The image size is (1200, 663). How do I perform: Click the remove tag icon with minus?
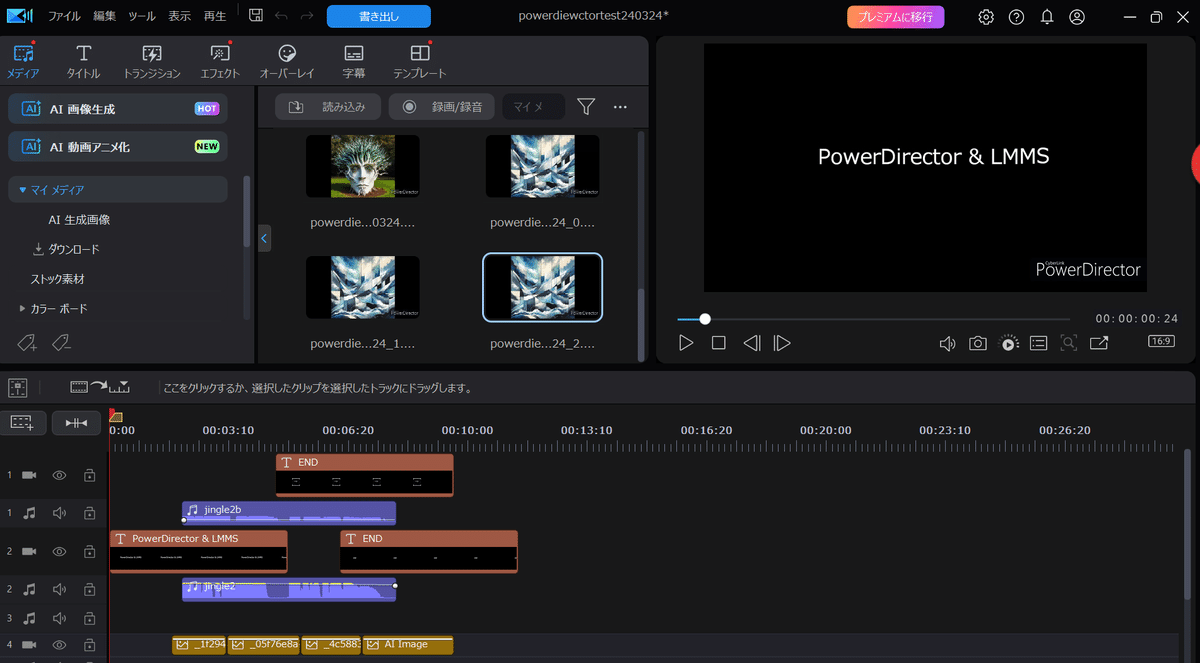(x=61, y=343)
